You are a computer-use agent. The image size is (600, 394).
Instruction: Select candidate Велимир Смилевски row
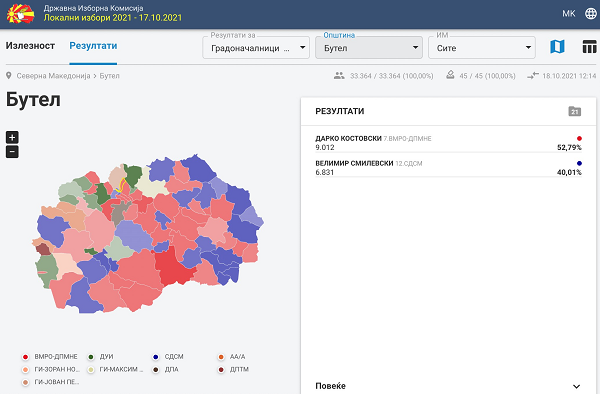click(x=448, y=168)
